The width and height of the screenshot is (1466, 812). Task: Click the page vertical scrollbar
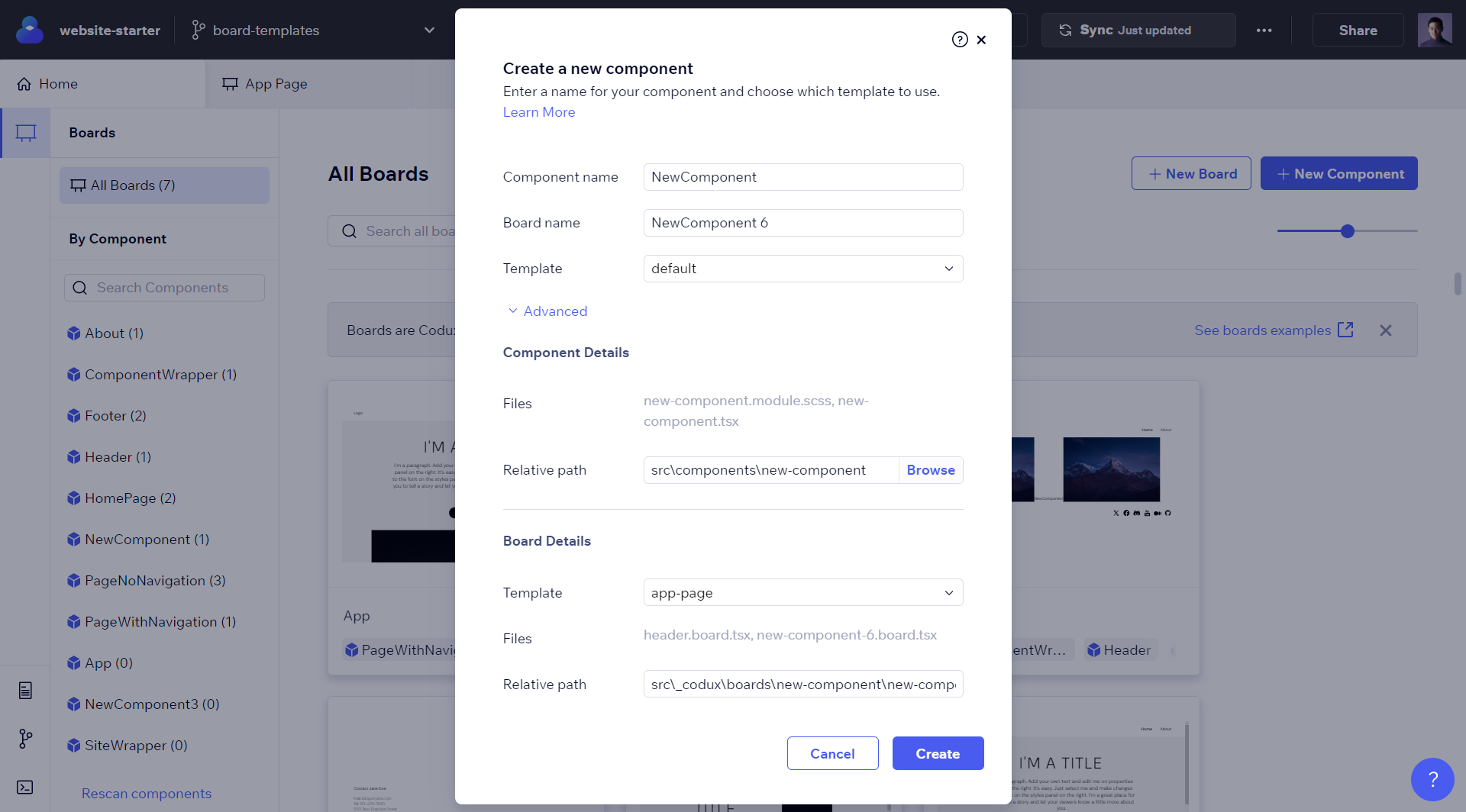(1458, 284)
